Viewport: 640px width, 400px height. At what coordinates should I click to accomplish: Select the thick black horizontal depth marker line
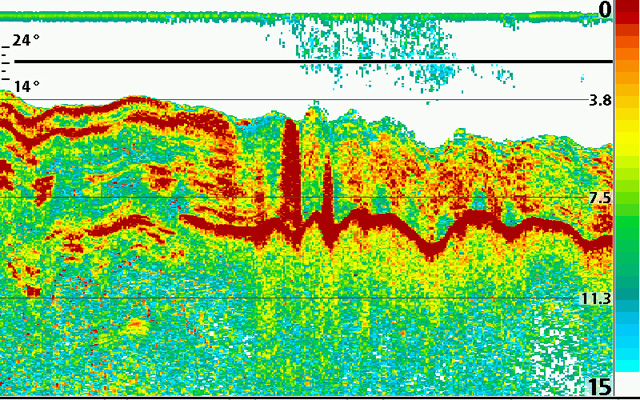point(313,62)
